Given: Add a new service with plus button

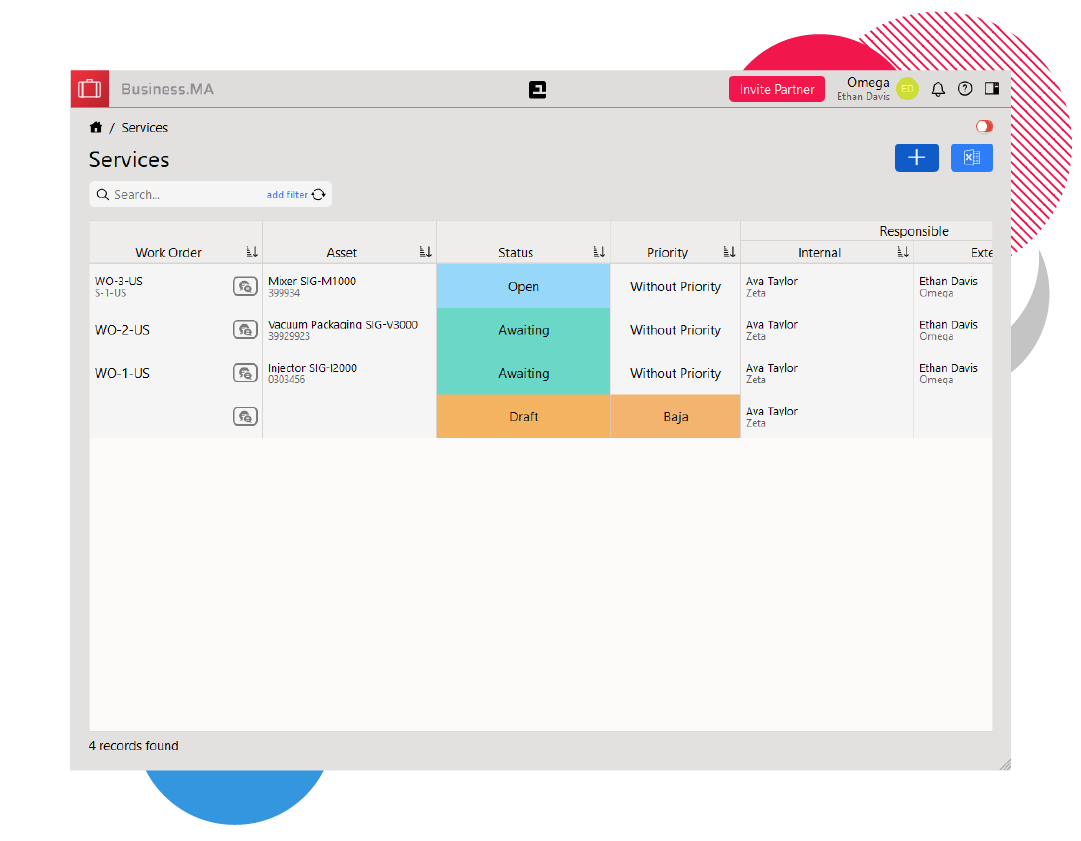Looking at the screenshot, I should [916, 158].
